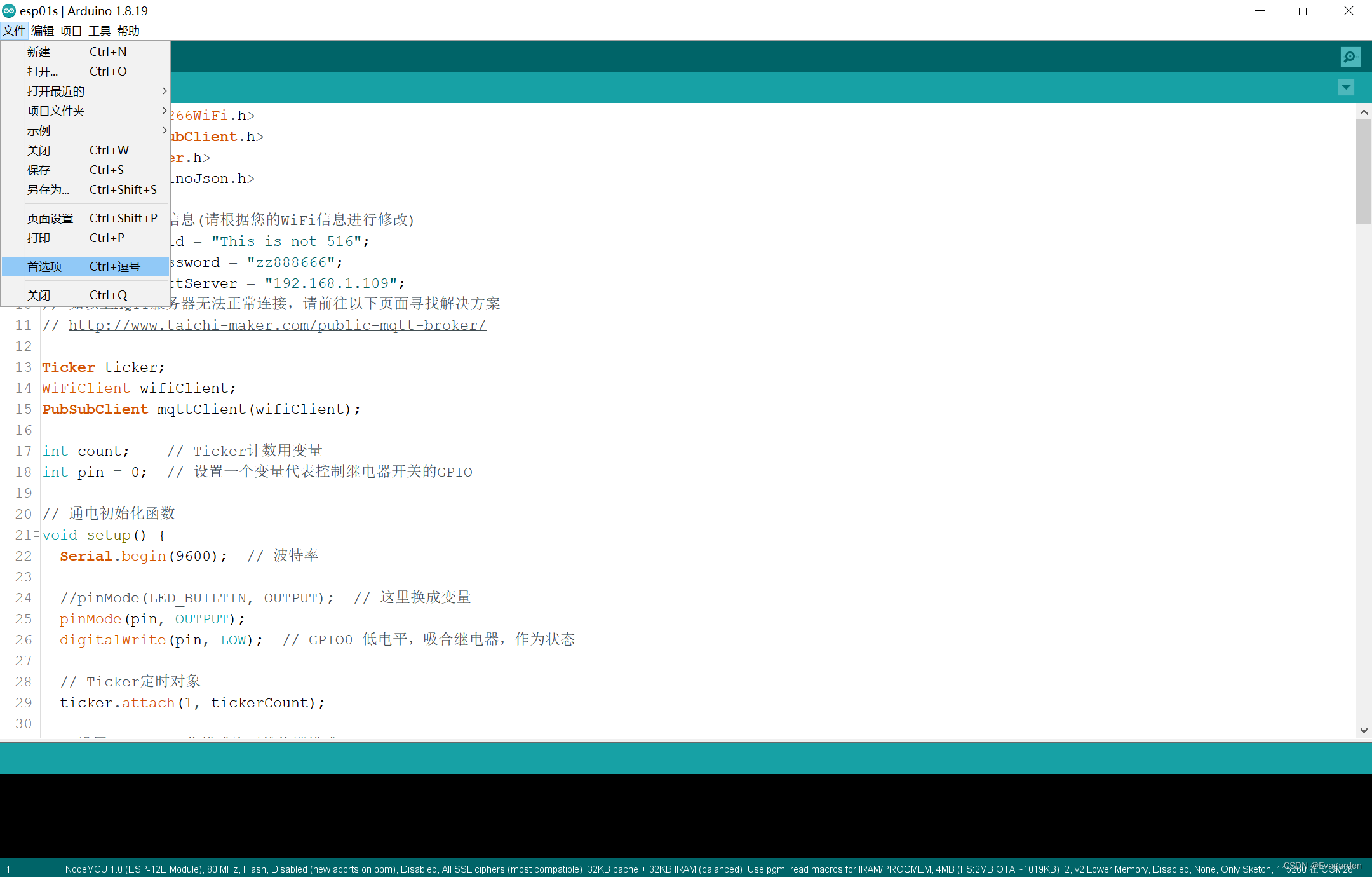Click the scrollbar down arrow
The height and width of the screenshot is (877, 1372).
[1363, 730]
